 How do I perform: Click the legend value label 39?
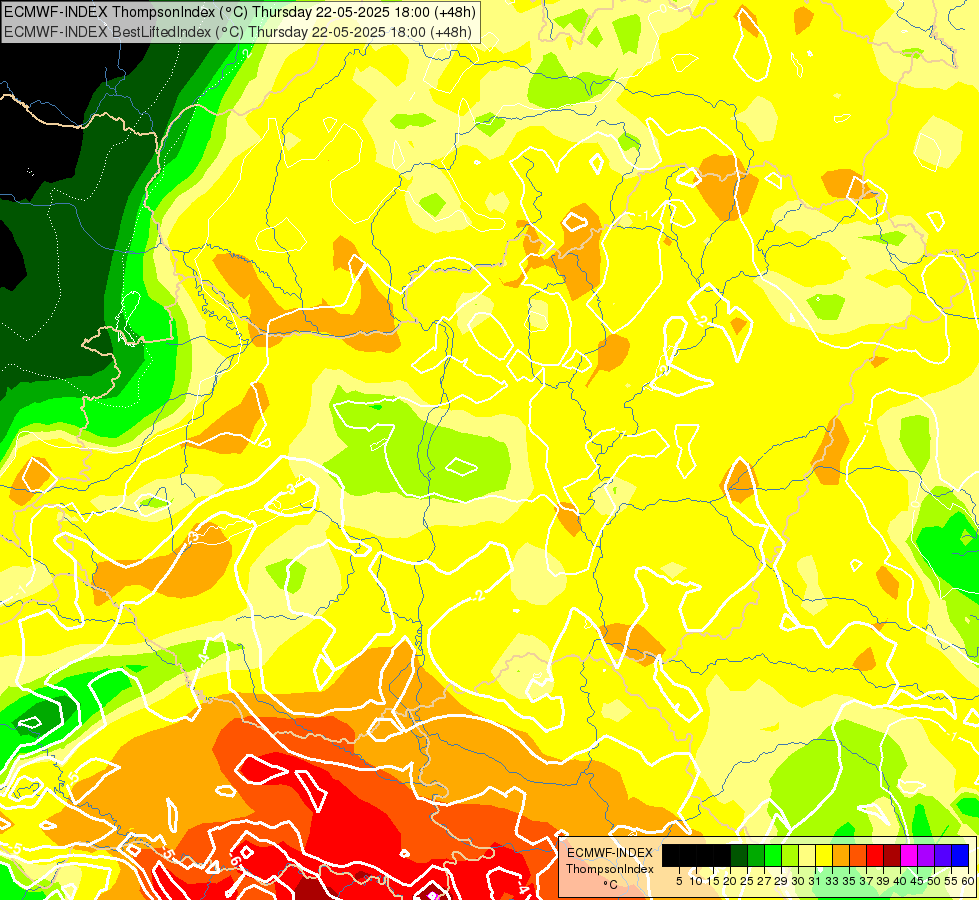coord(883,881)
